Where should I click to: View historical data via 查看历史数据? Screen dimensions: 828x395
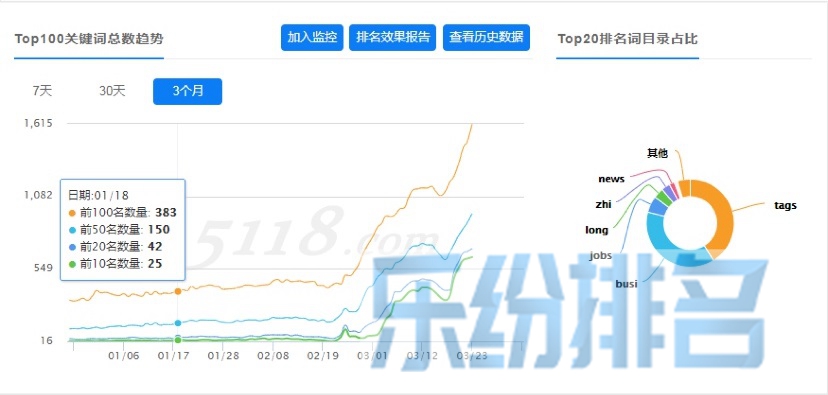tap(486, 37)
